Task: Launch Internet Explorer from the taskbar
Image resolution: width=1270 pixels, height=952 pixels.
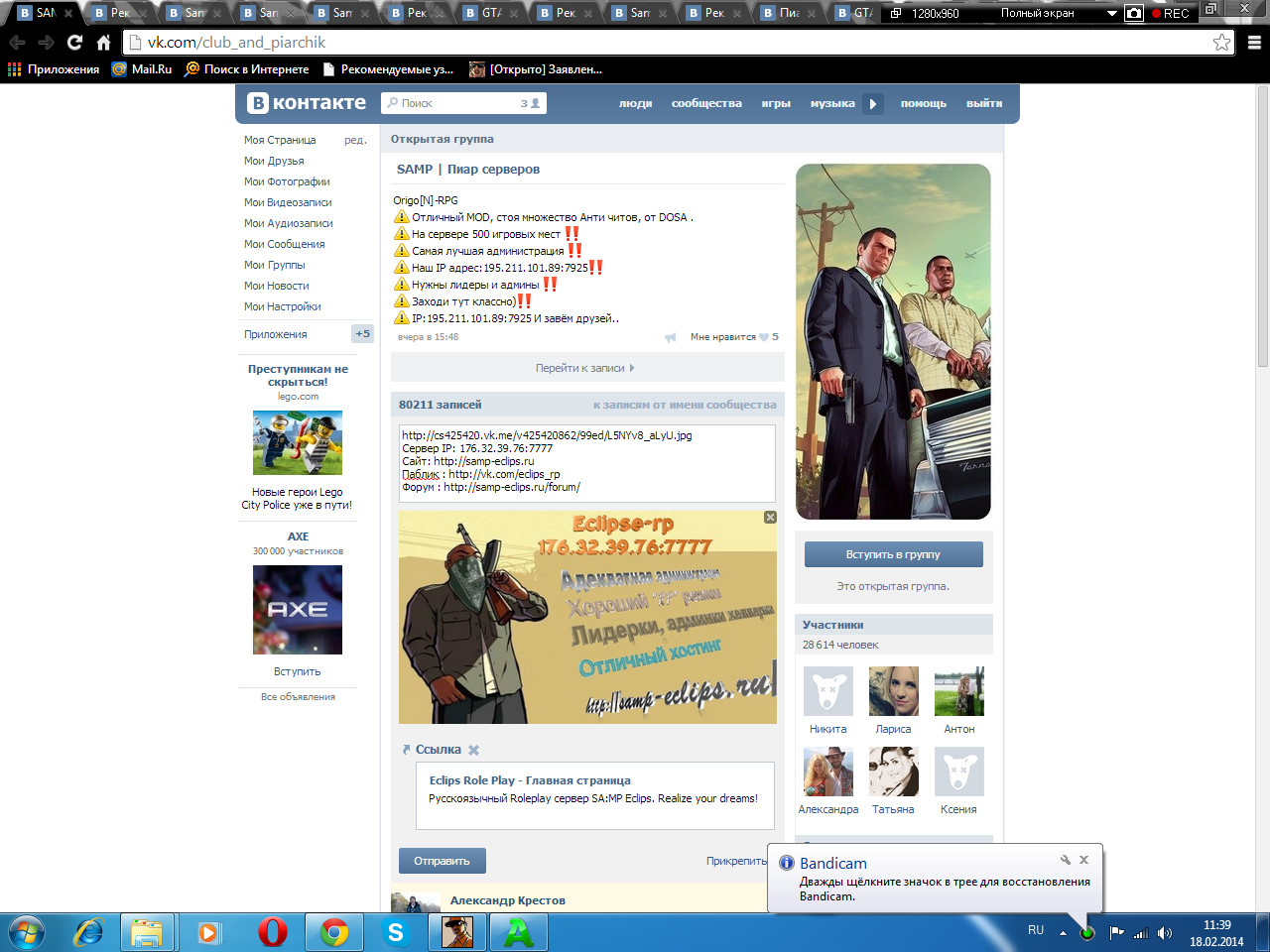Action: pos(88,932)
